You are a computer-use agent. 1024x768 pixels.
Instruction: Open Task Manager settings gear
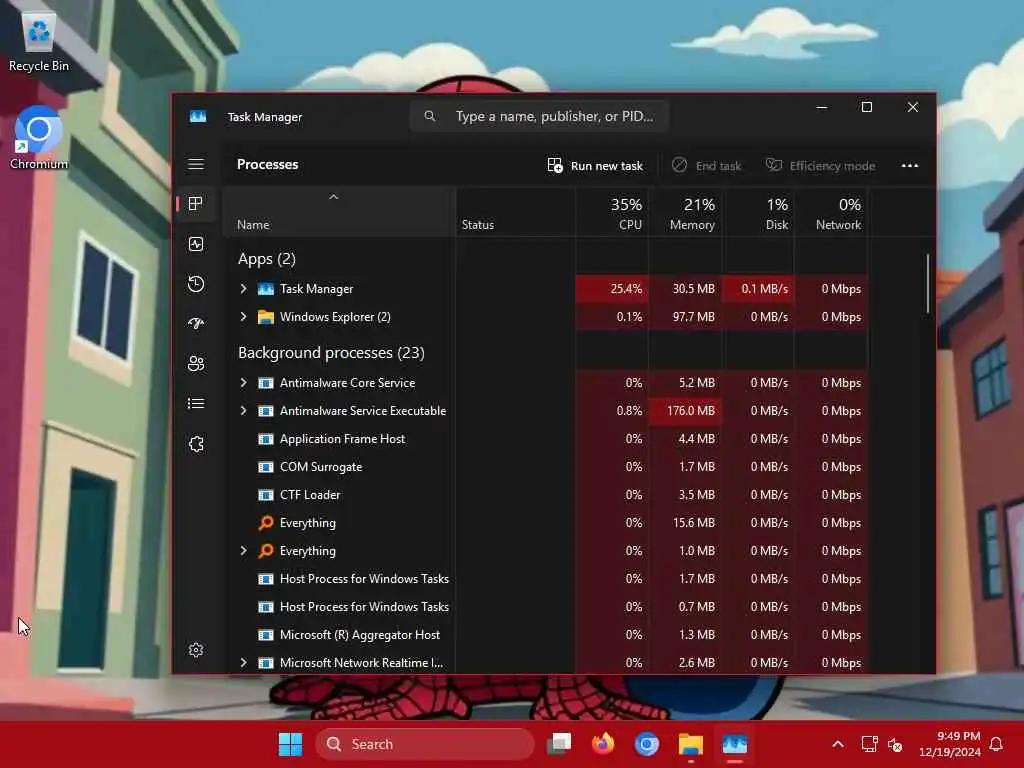pos(196,650)
